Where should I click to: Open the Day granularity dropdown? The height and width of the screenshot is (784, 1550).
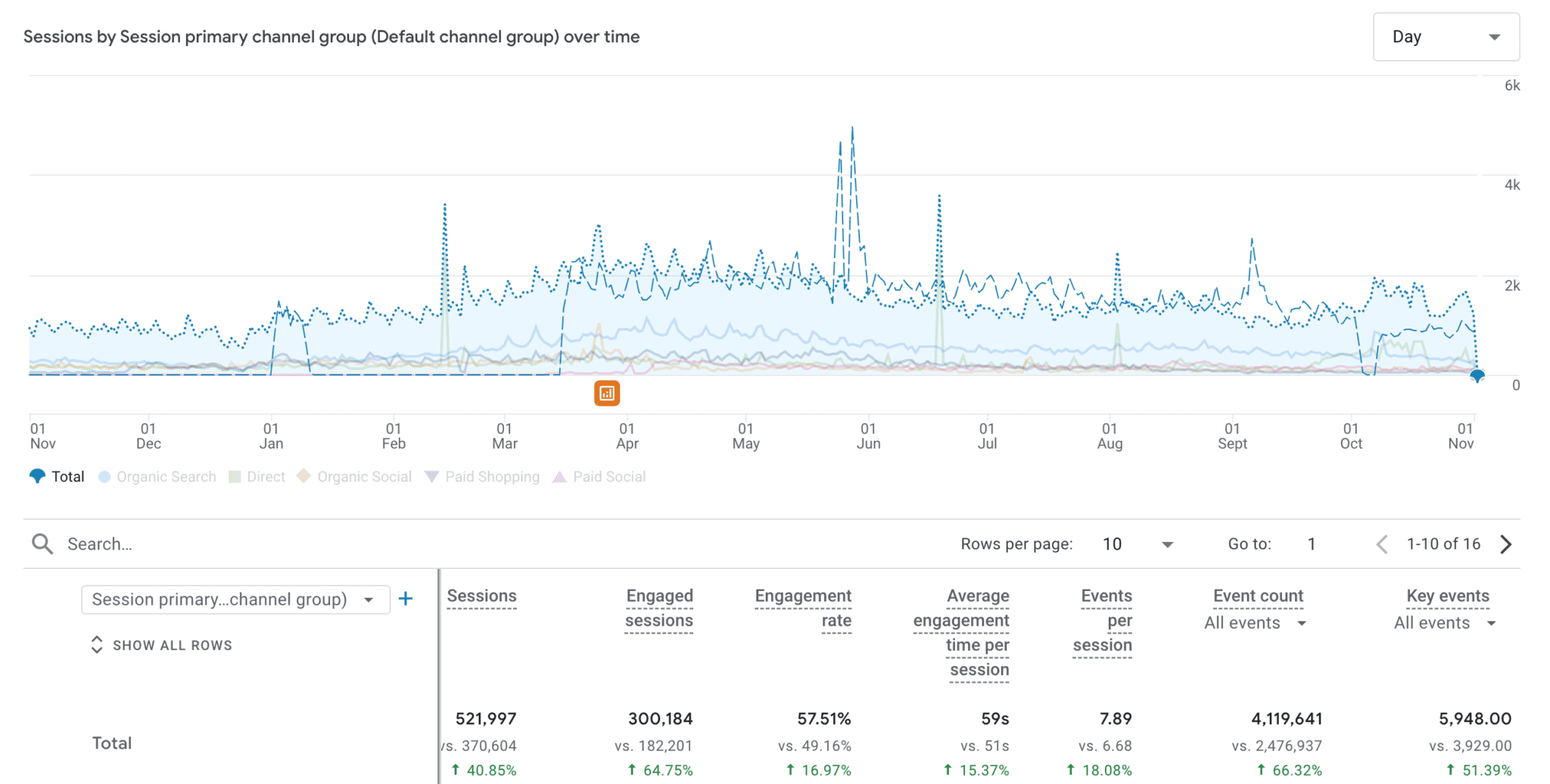click(1446, 37)
